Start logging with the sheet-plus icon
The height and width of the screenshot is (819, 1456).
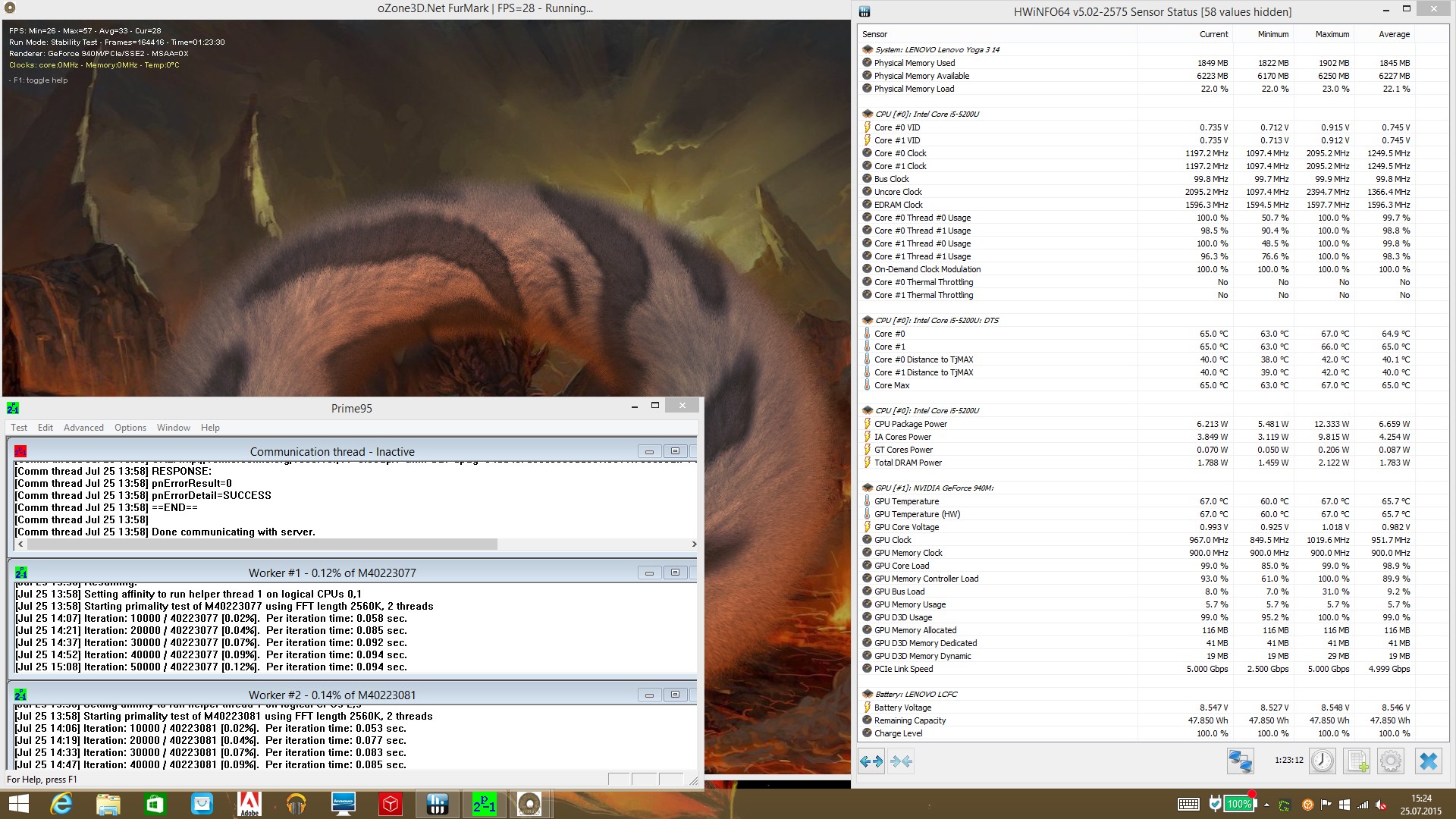1357,761
